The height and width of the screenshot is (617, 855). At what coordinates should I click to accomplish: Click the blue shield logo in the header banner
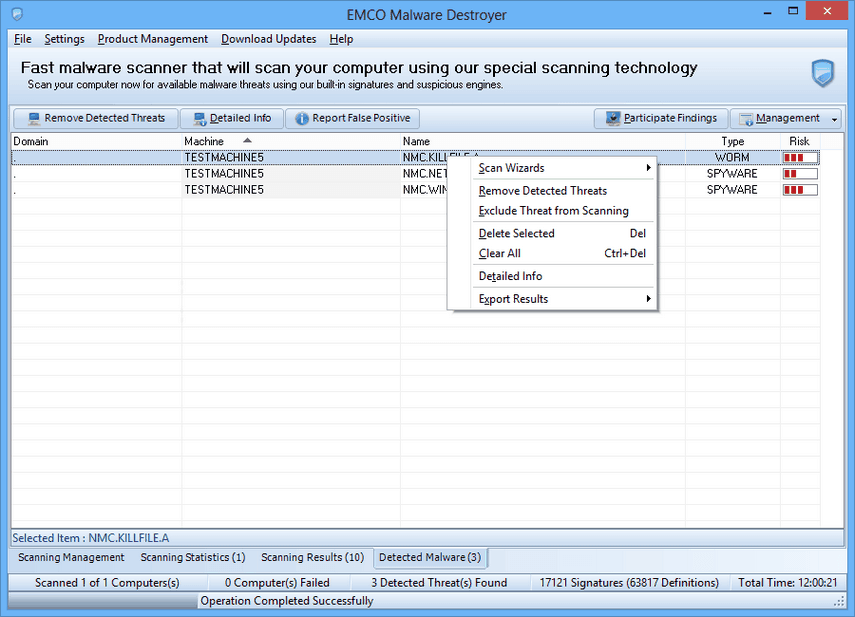tap(822, 73)
